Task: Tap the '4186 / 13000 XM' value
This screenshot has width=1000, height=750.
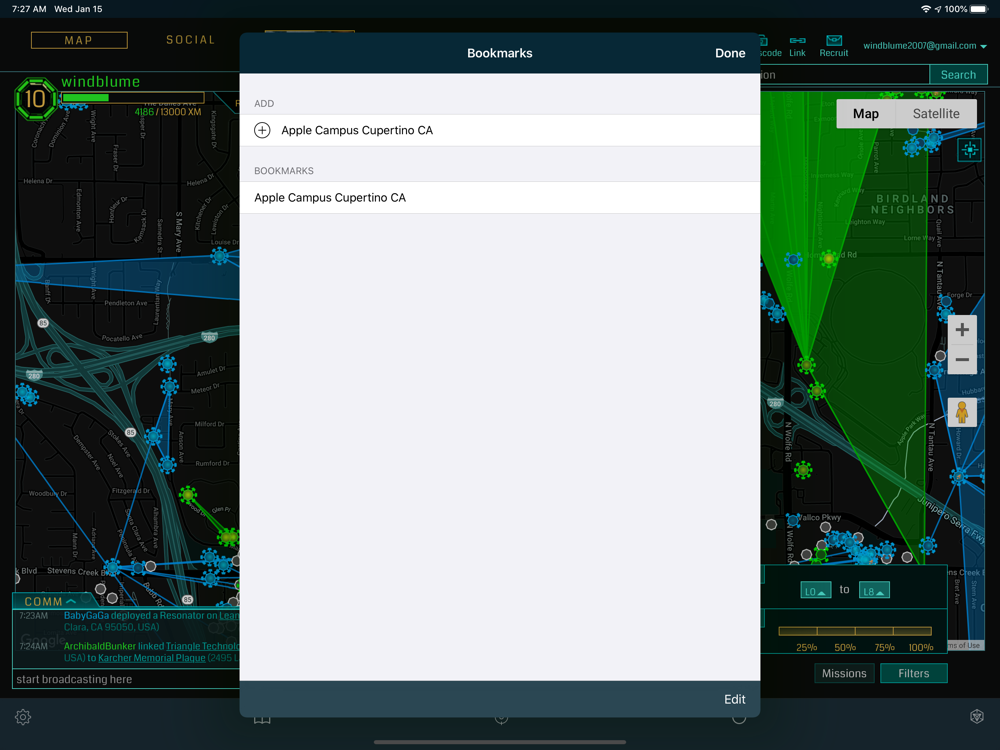Action: click(x=168, y=112)
